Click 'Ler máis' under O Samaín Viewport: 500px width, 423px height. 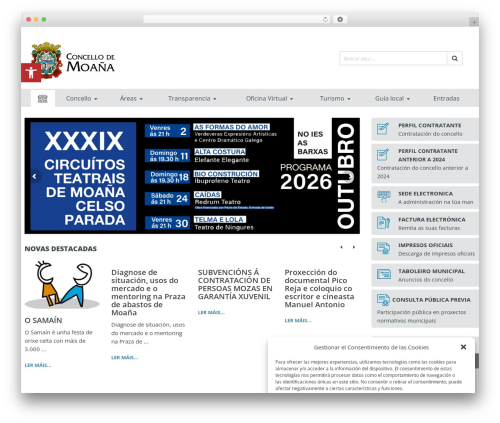[x=38, y=365]
